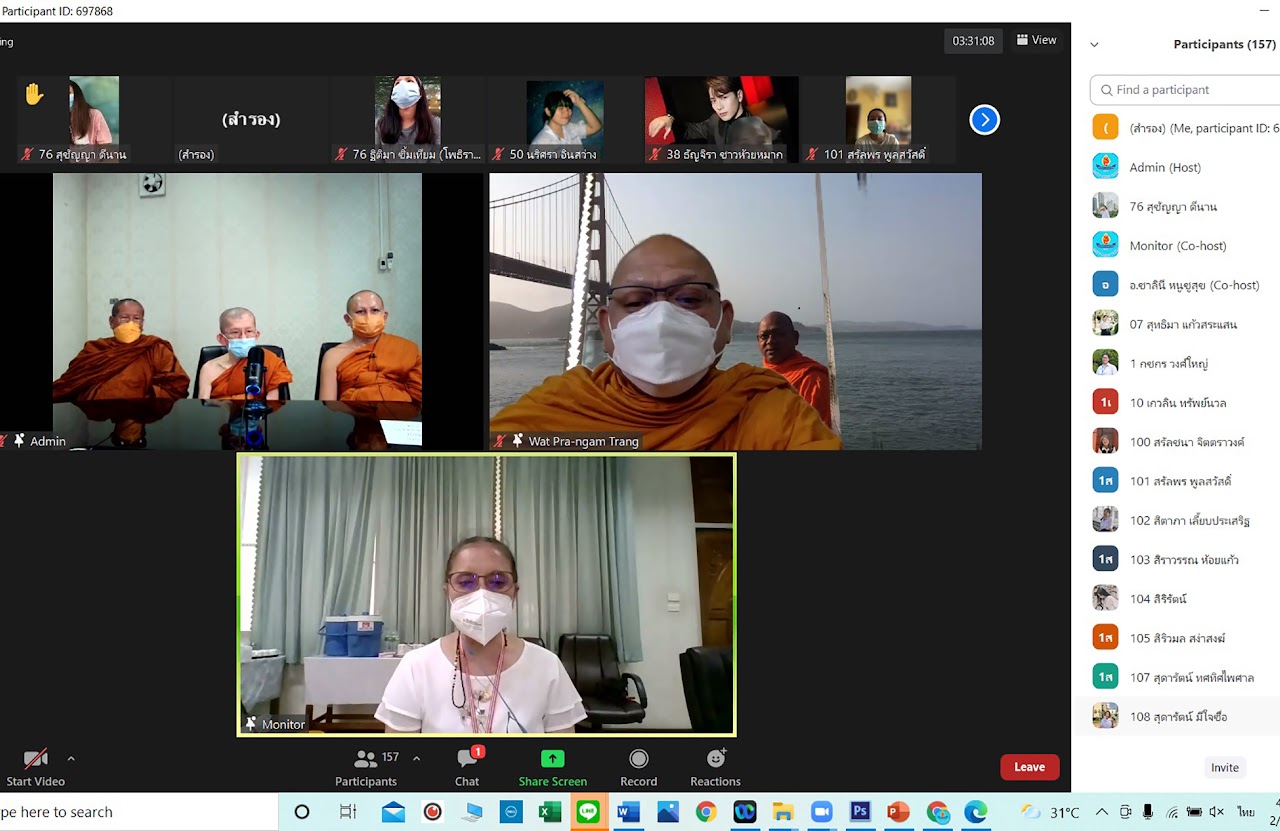
Task: Open Zoom icon in the taskbar
Action: [x=821, y=812]
